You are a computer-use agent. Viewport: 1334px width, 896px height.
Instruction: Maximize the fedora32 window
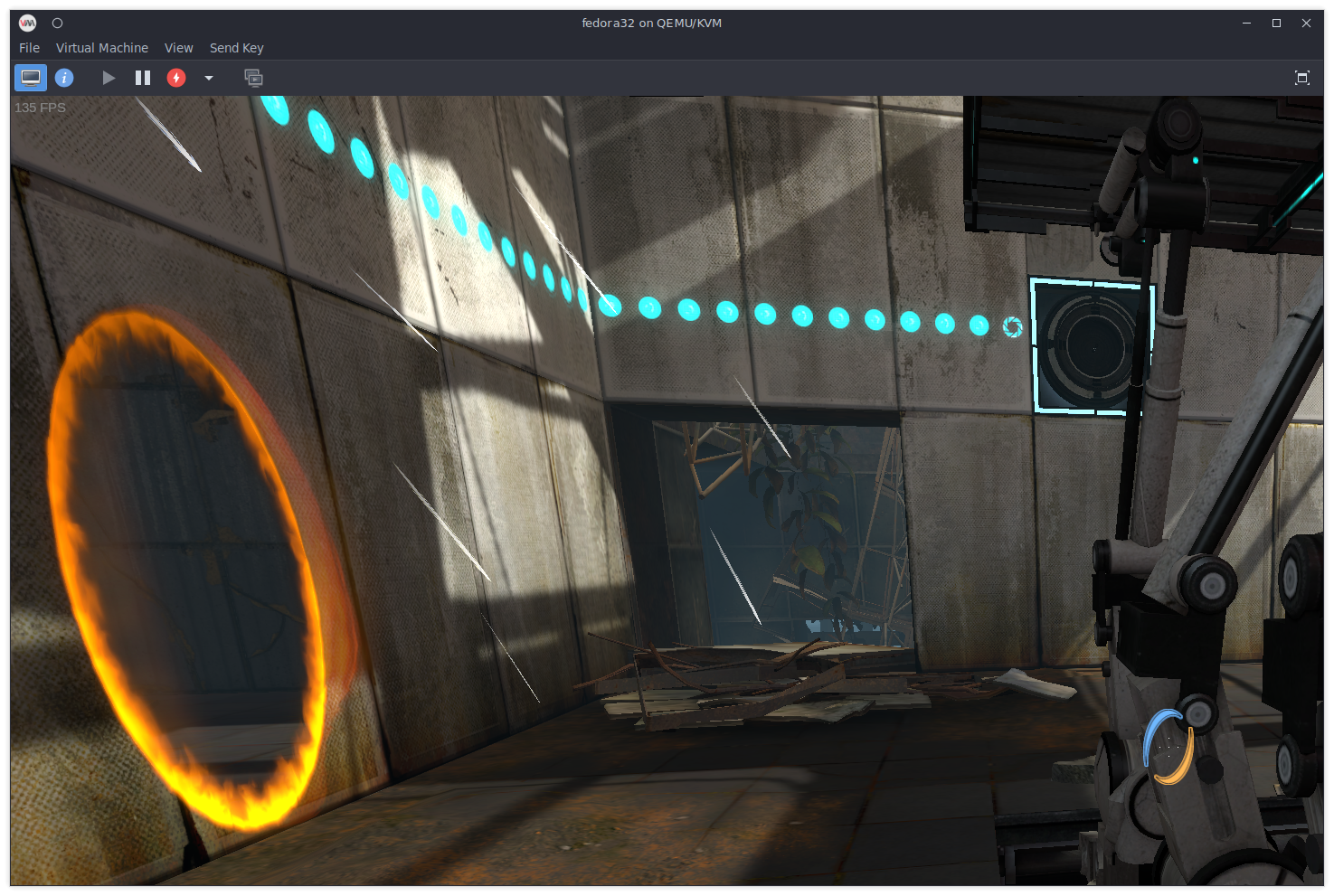(1276, 23)
